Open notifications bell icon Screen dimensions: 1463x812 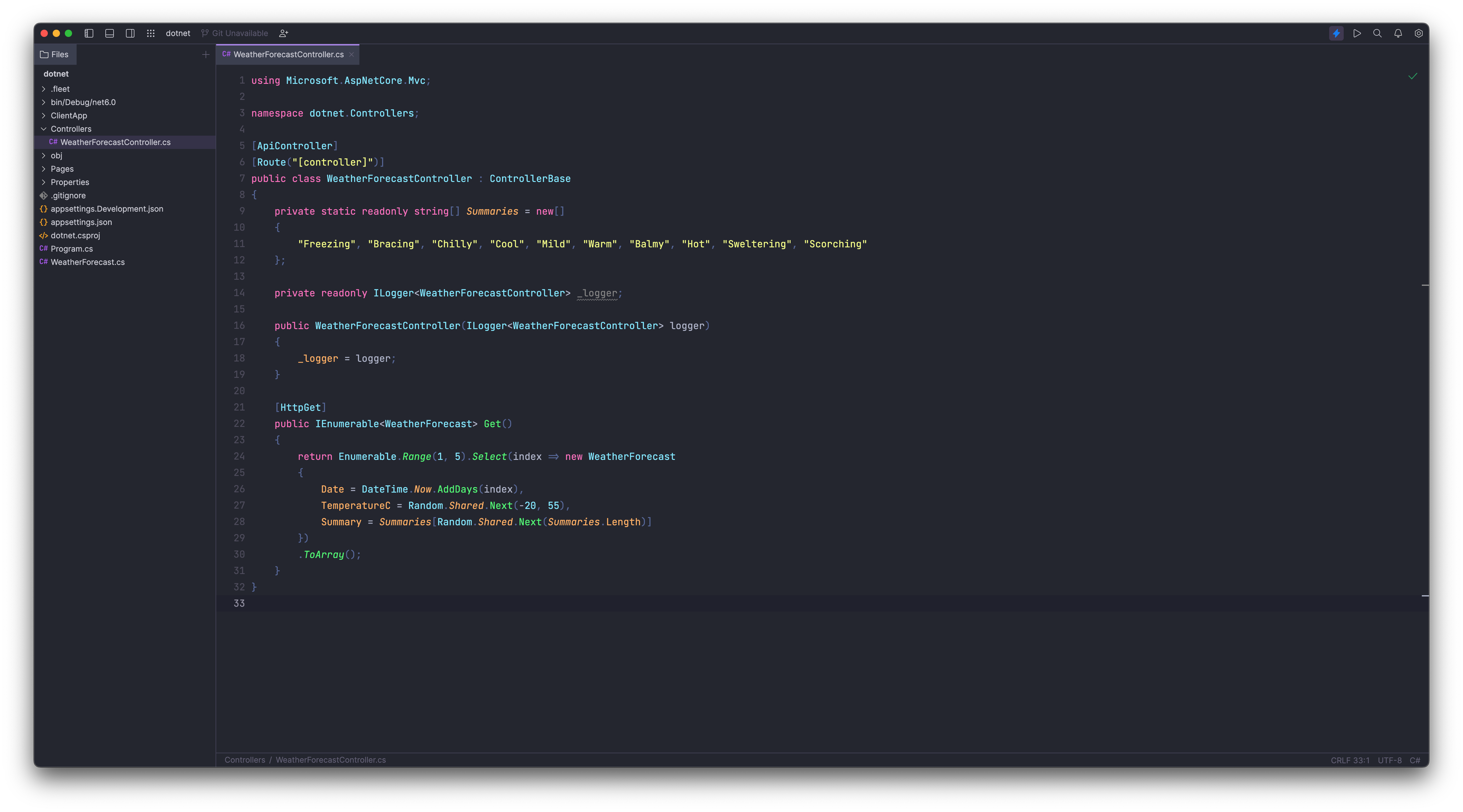1398,34
